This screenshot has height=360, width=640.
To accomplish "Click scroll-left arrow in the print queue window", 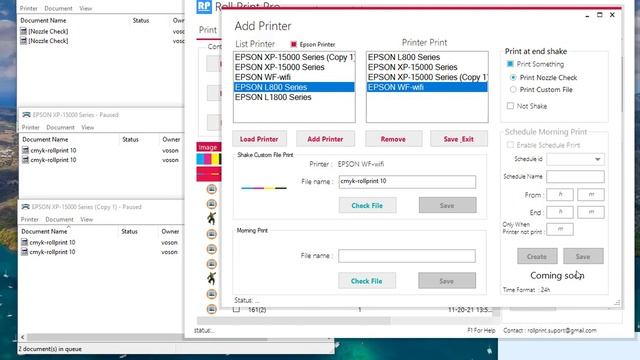I will click(x=22, y=338).
